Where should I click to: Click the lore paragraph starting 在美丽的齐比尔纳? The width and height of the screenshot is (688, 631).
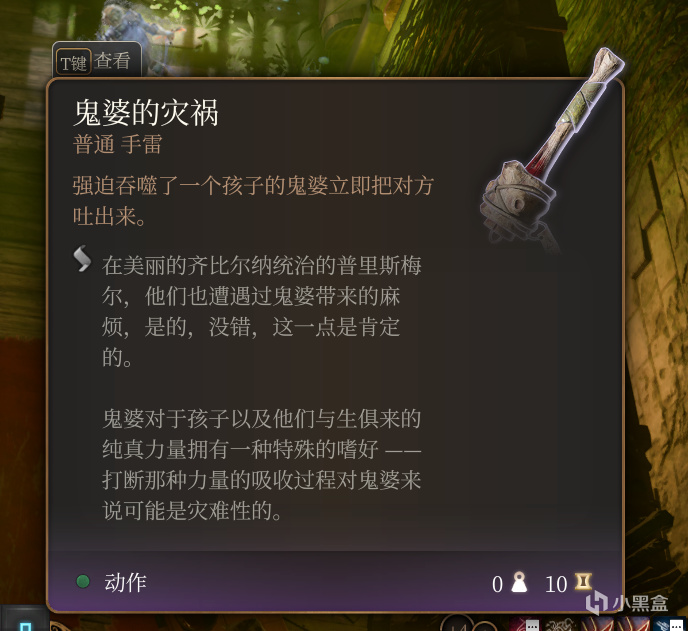(x=262, y=311)
